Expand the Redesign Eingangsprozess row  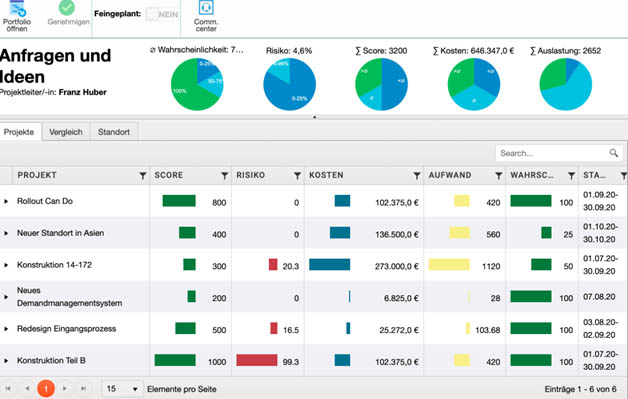pyautogui.click(x=6, y=328)
